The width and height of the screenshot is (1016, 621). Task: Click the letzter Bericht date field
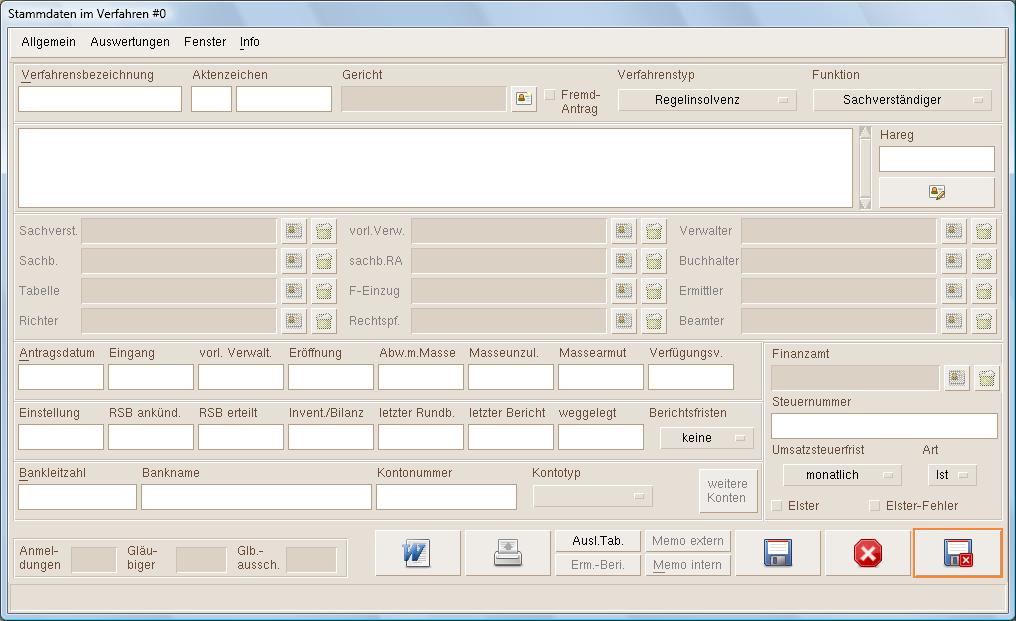point(511,437)
